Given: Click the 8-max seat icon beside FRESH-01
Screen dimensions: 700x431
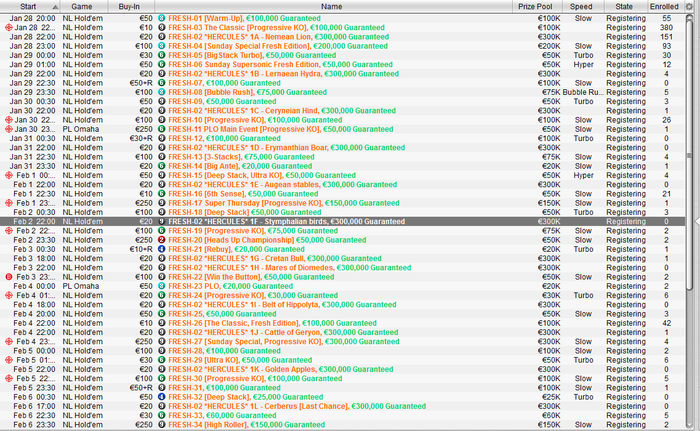Looking at the screenshot, I should pos(162,18).
